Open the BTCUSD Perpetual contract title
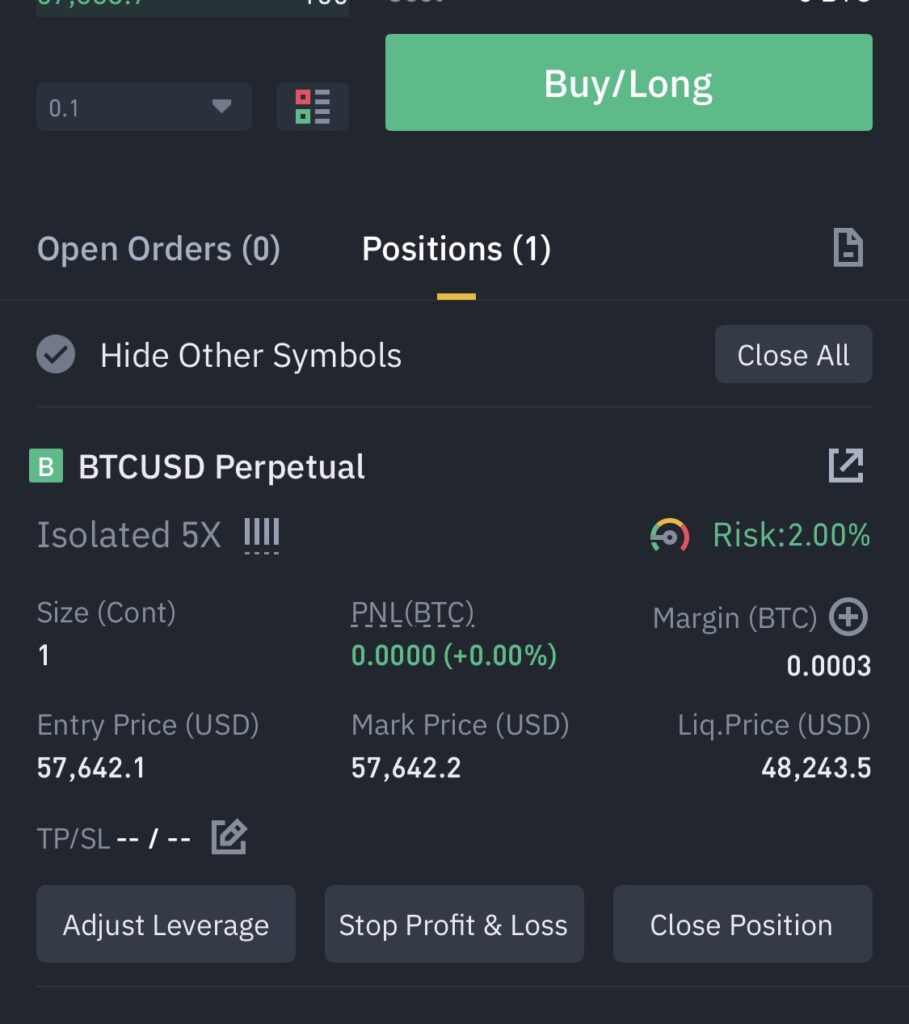Viewport: 909px width, 1024px height. click(221, 466)
